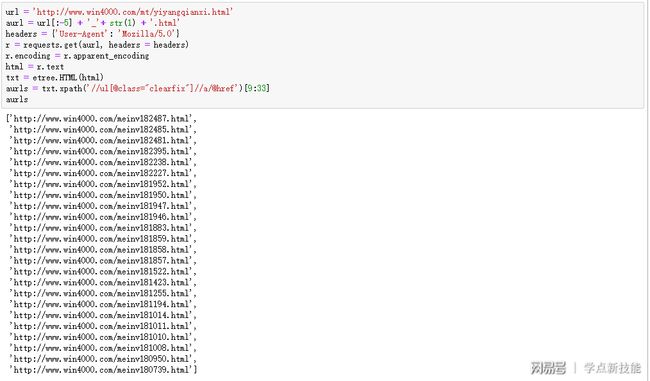Click the output URL ending meinv181423.html

tap(103, 282)
